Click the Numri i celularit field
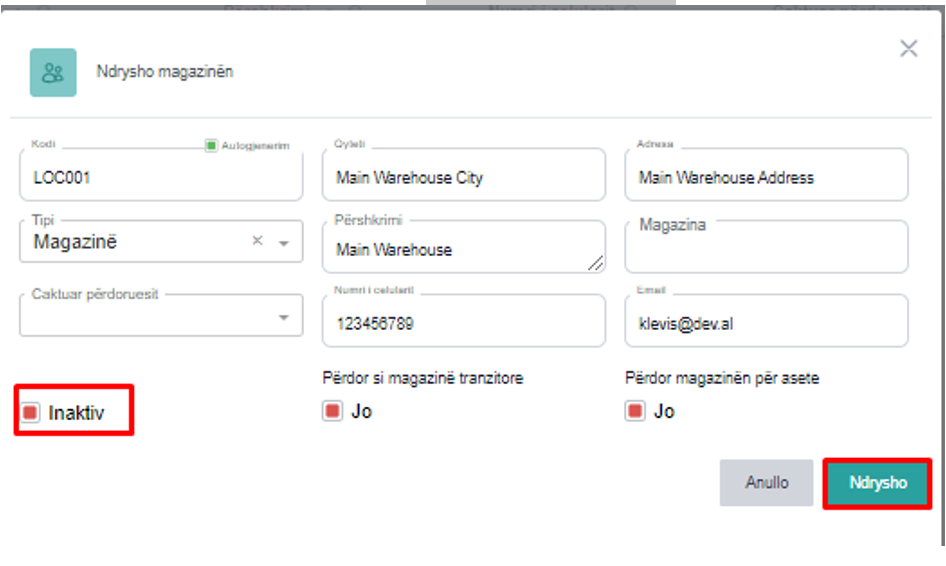Viewport: 946px width, 566px height. click(x=463, y=323)
